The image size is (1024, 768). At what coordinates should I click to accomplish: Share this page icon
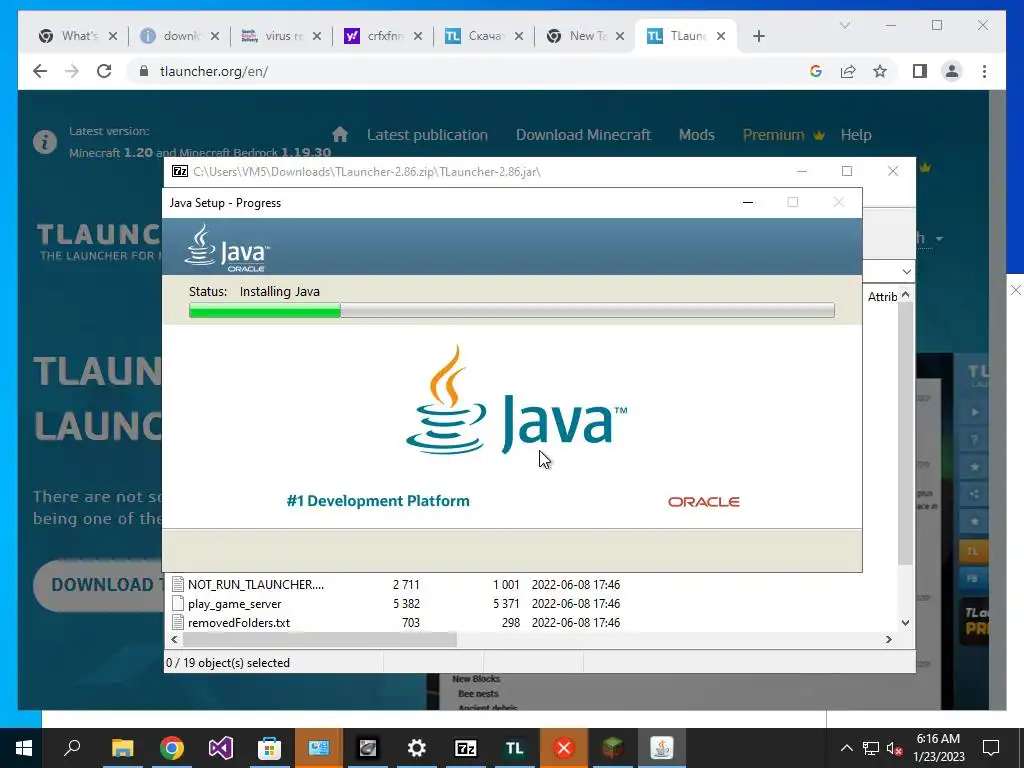pos(848,71)
